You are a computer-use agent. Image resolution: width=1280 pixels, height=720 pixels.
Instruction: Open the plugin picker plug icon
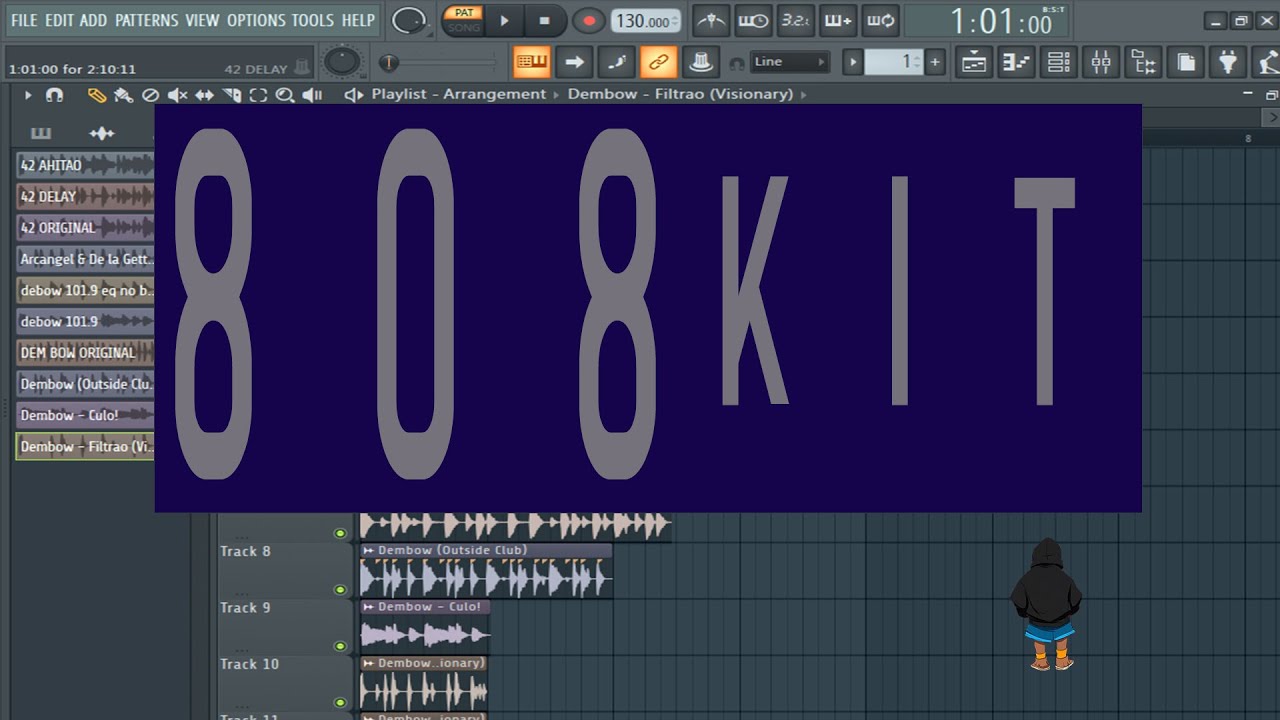coord(1228,62)
